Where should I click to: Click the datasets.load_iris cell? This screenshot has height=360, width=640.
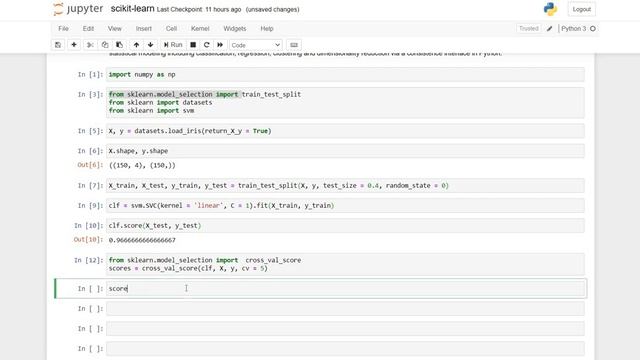(x=345, y=131)
